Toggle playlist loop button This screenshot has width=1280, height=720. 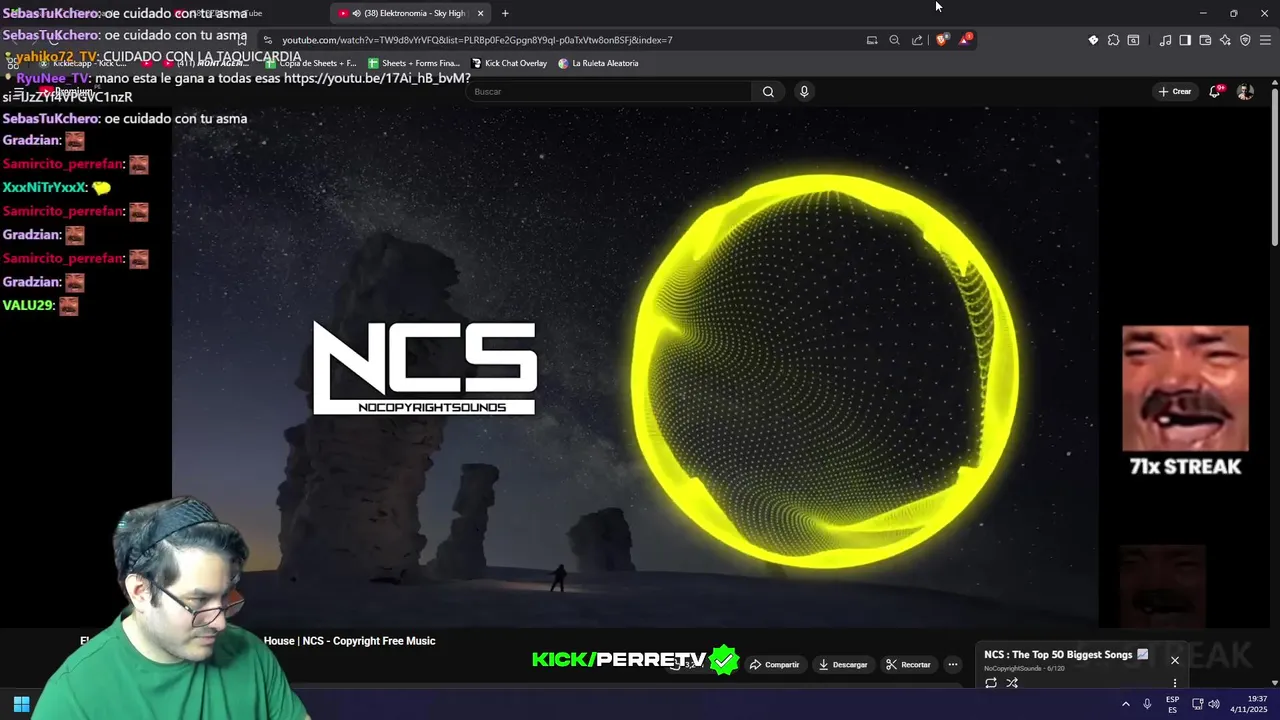pos(991,683)
